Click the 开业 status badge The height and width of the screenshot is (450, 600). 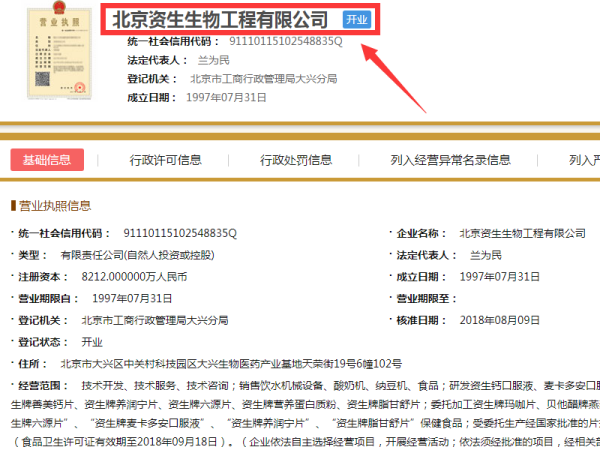357,20
